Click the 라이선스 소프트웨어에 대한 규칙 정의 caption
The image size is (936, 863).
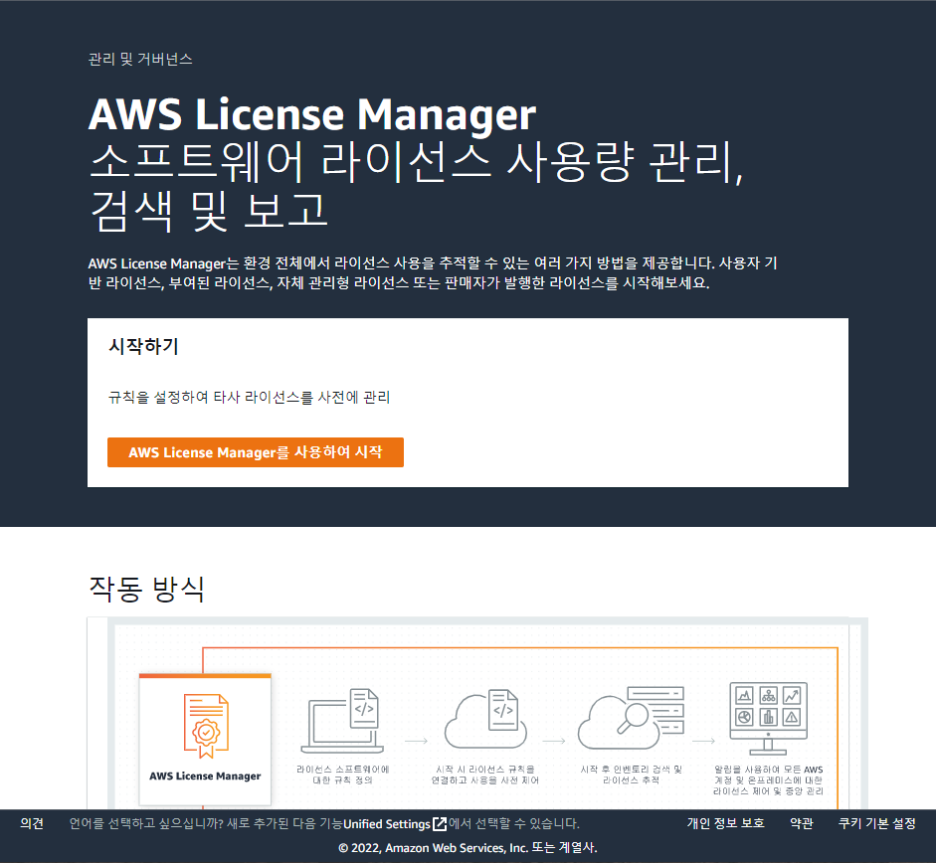click(343, 775)
